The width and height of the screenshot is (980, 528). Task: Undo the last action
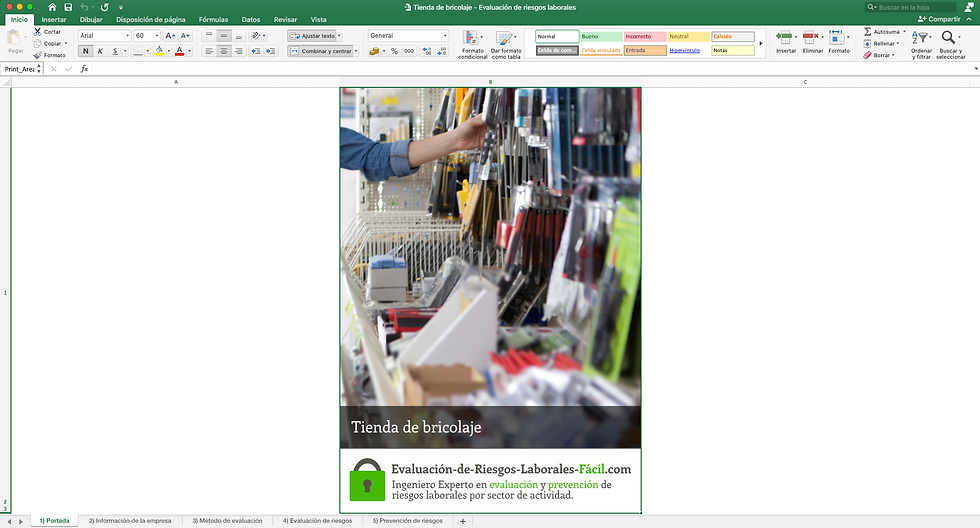[x=84, y=7]
